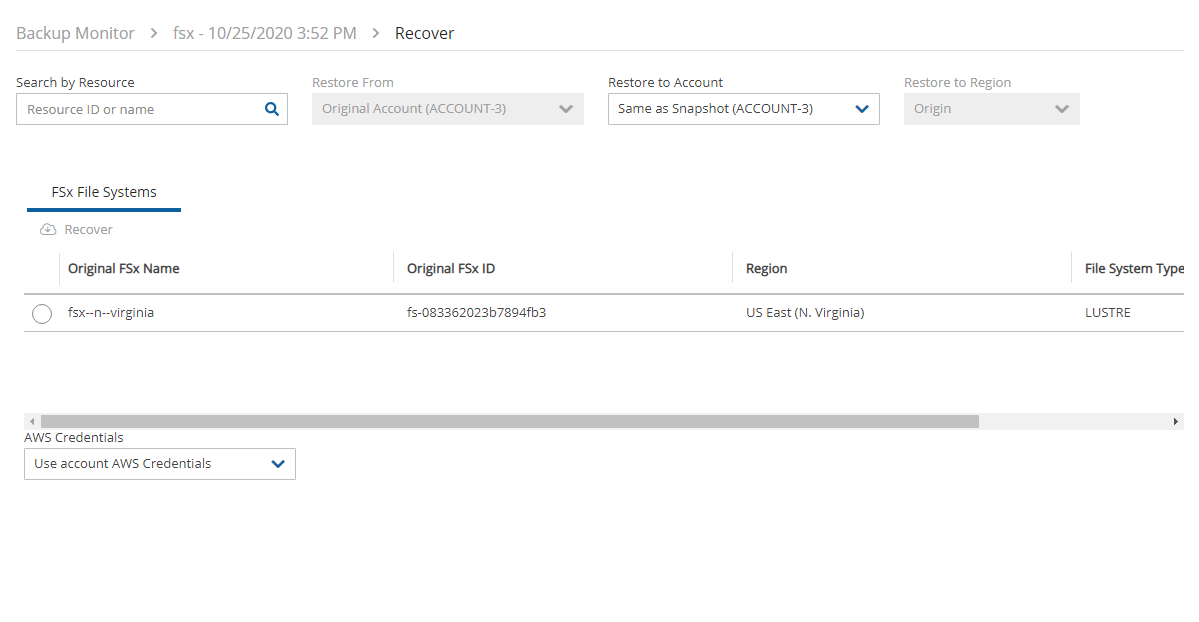Focus the Resource ID or name search field

pyautogui.click(x=140, y=110)
